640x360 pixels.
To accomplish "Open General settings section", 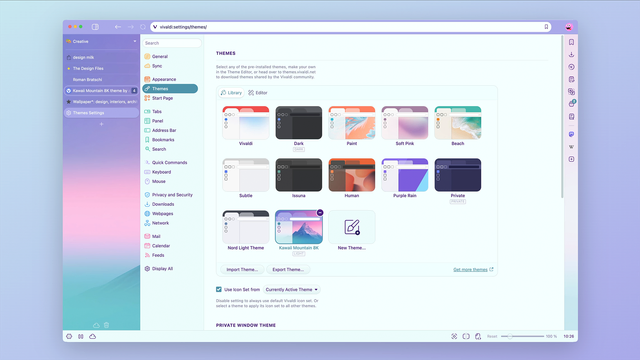I will click(x=156, y=56).
